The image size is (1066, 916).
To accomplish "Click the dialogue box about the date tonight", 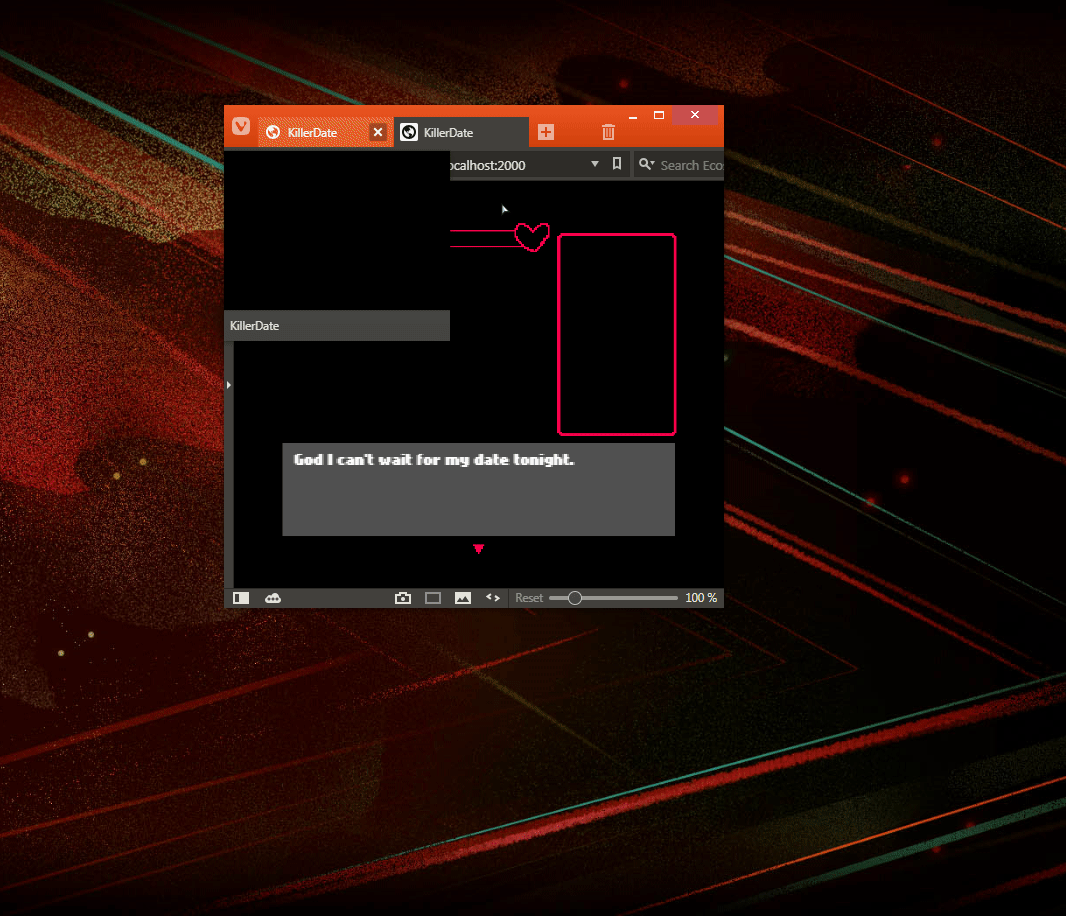I will click(x=479, y=490).
